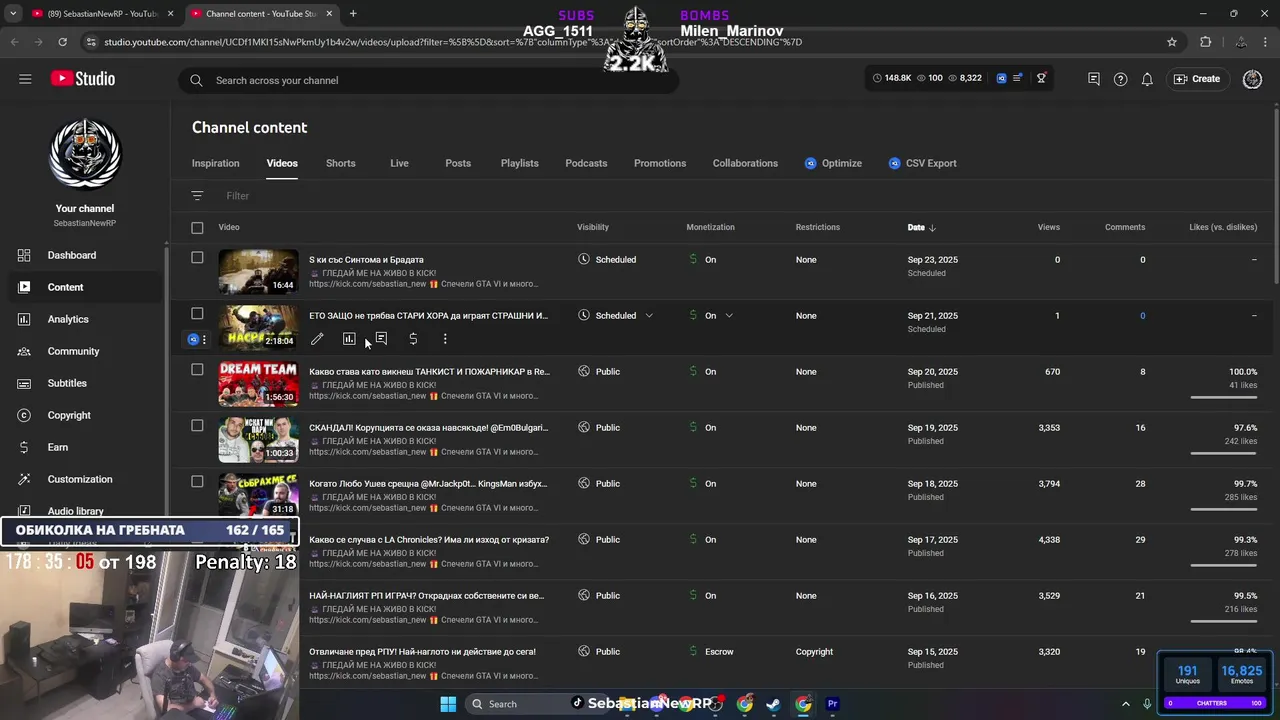Open DREAM TEAM video thumbnail
The width and height of the screenshot is (1280, 720).
click(x=258, y=384)
